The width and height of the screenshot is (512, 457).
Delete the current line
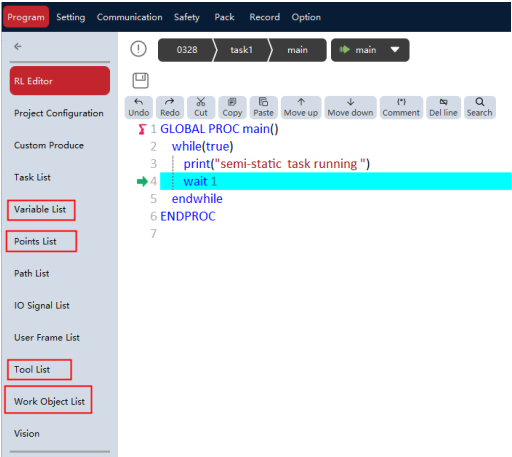(443, 107)
